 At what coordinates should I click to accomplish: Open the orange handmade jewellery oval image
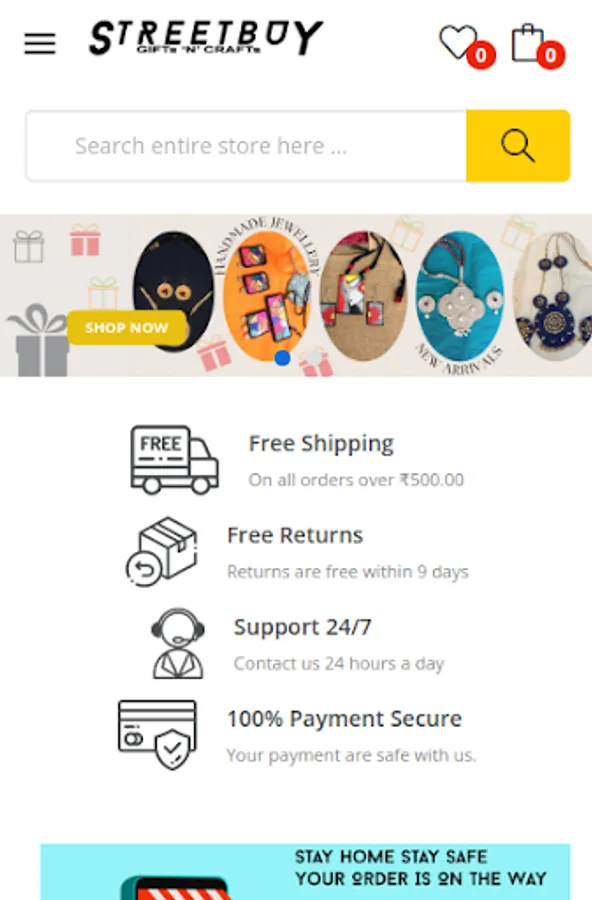click(266, 296)
